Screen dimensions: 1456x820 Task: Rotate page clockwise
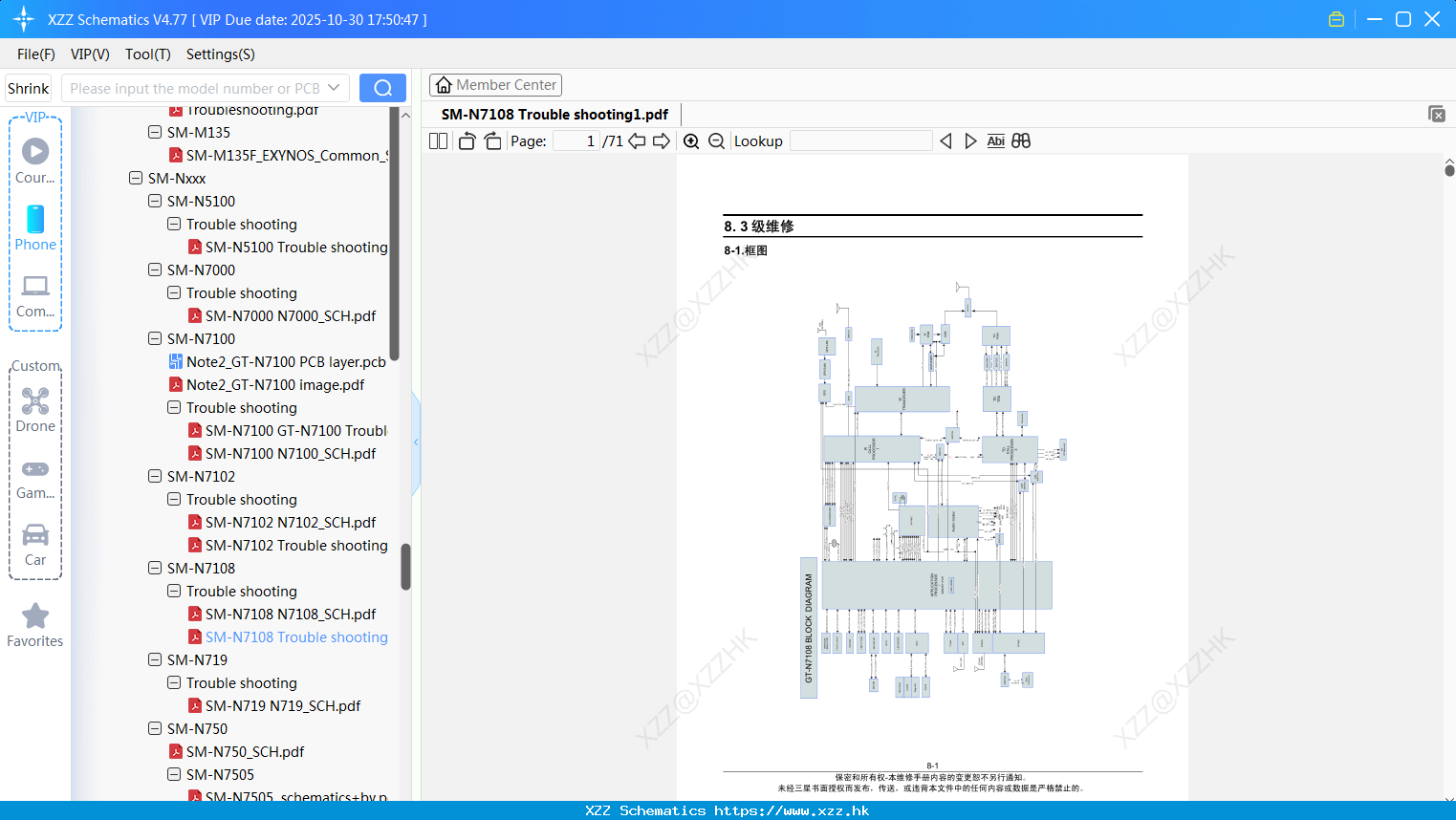pos(492,141)
